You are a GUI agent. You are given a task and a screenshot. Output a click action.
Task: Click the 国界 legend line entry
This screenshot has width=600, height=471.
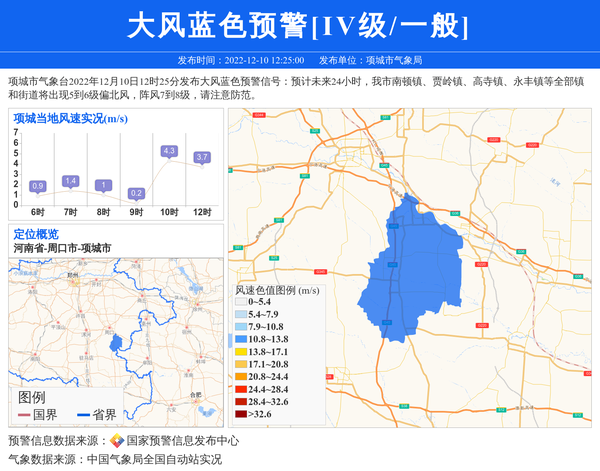[38, 415]
